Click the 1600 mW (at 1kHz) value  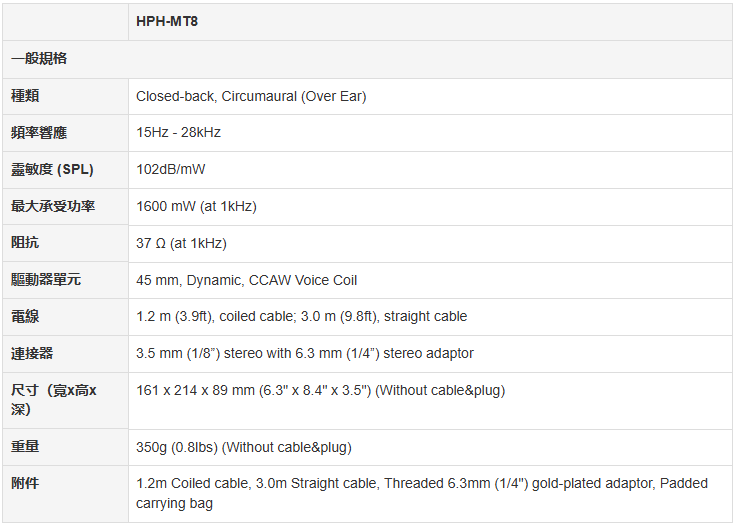click(196, 207)
